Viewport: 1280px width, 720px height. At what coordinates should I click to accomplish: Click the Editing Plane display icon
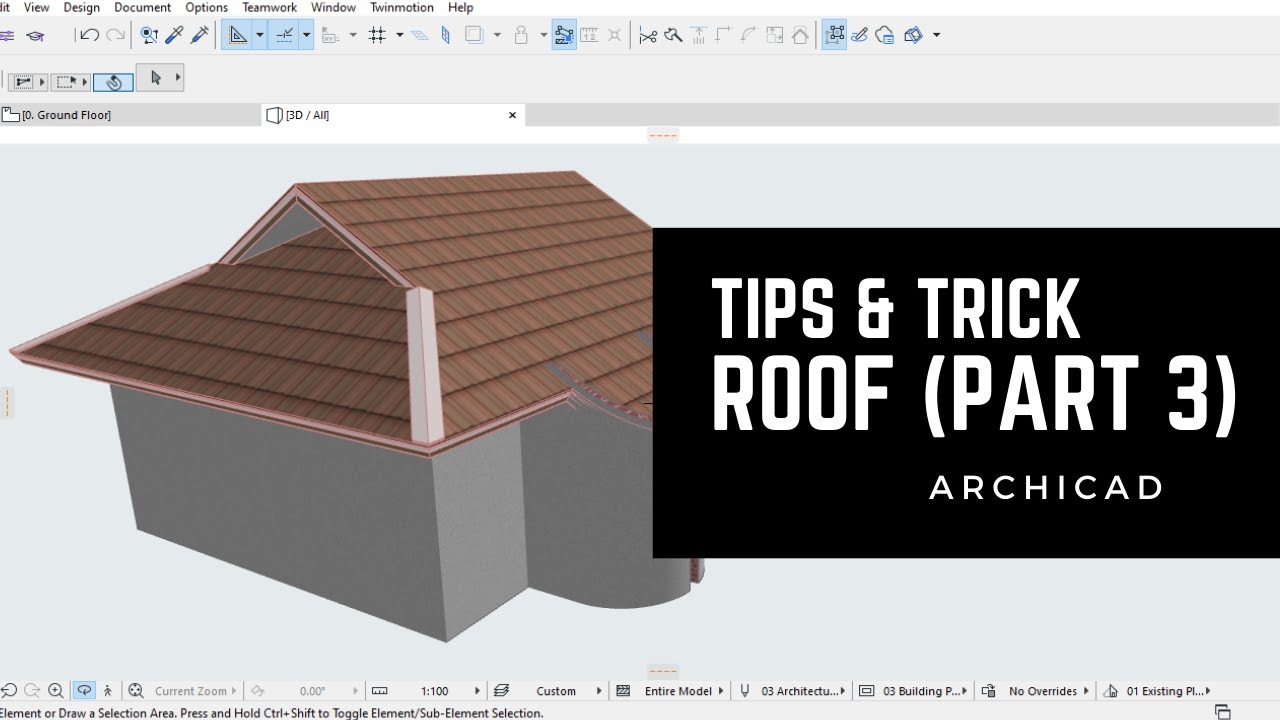(x=420, y=35)
